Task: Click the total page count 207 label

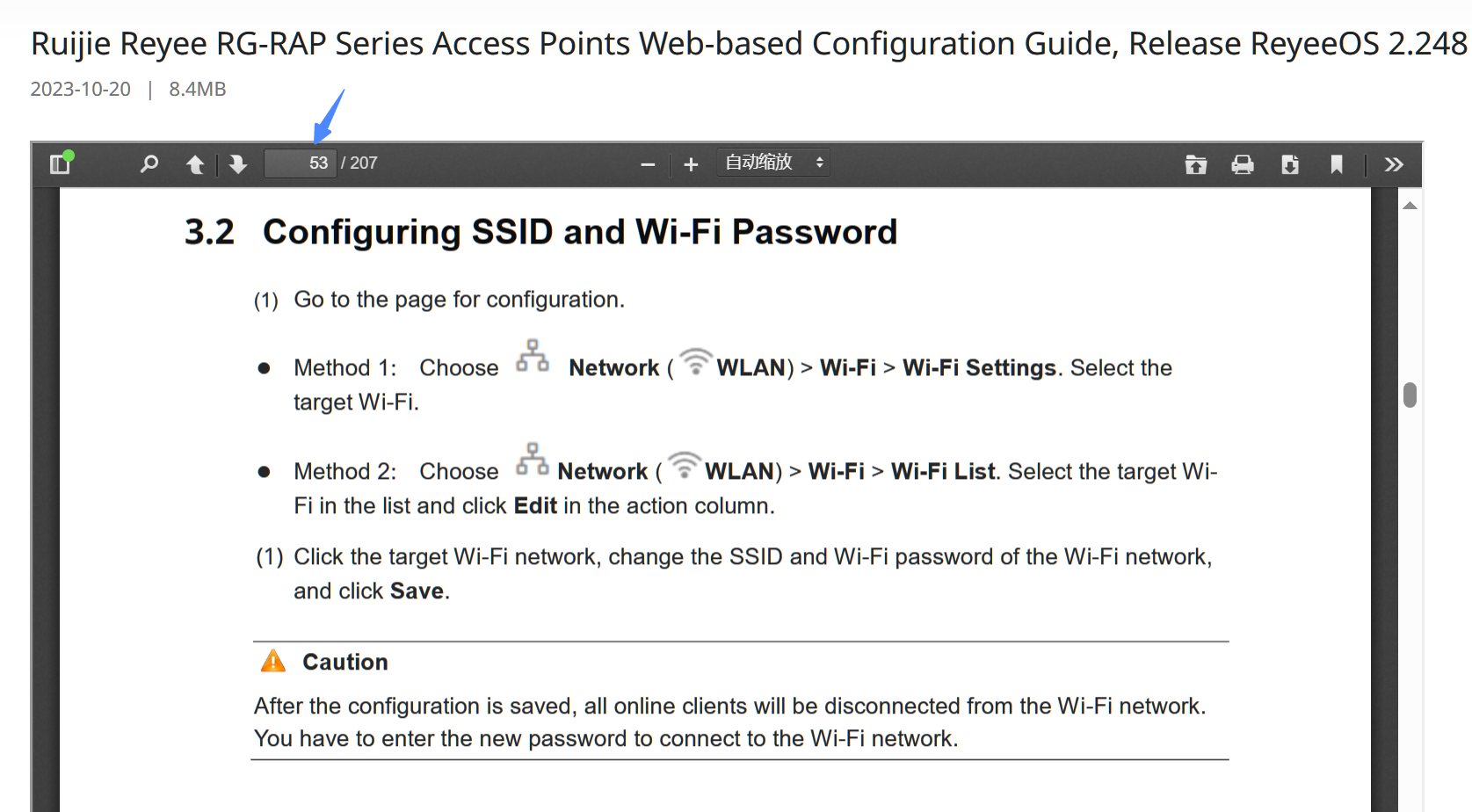Action: pos(359,163)
